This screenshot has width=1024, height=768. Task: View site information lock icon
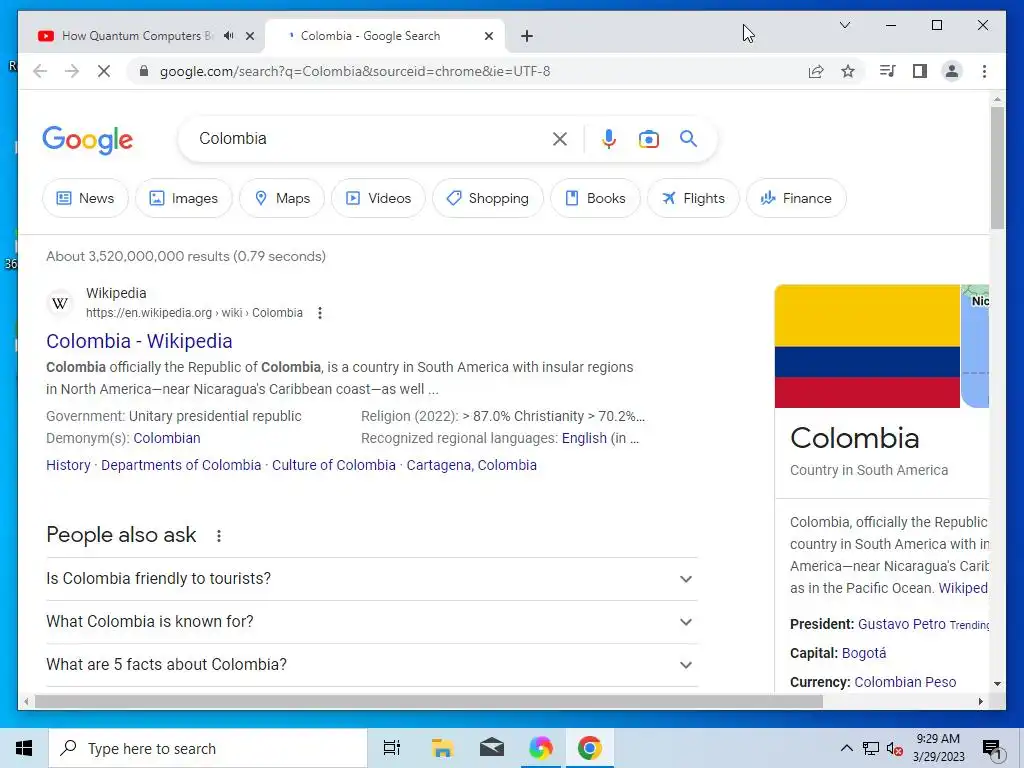(144, 71)
